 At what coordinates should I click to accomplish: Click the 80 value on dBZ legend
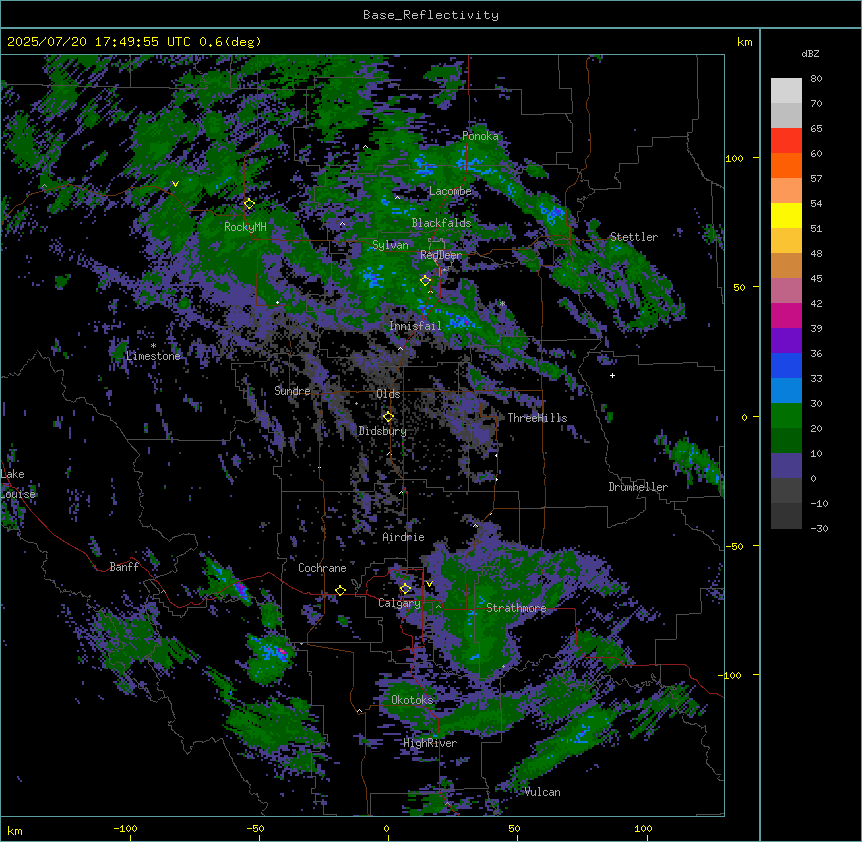coord(816,79)
